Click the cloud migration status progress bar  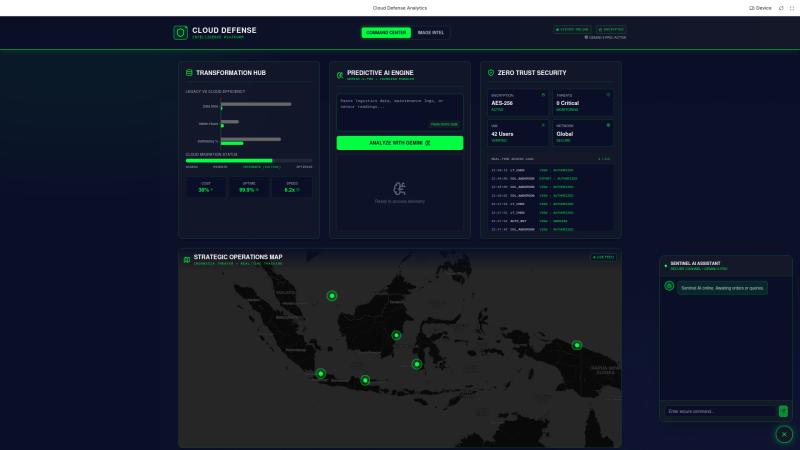click(x=249, y=161)
